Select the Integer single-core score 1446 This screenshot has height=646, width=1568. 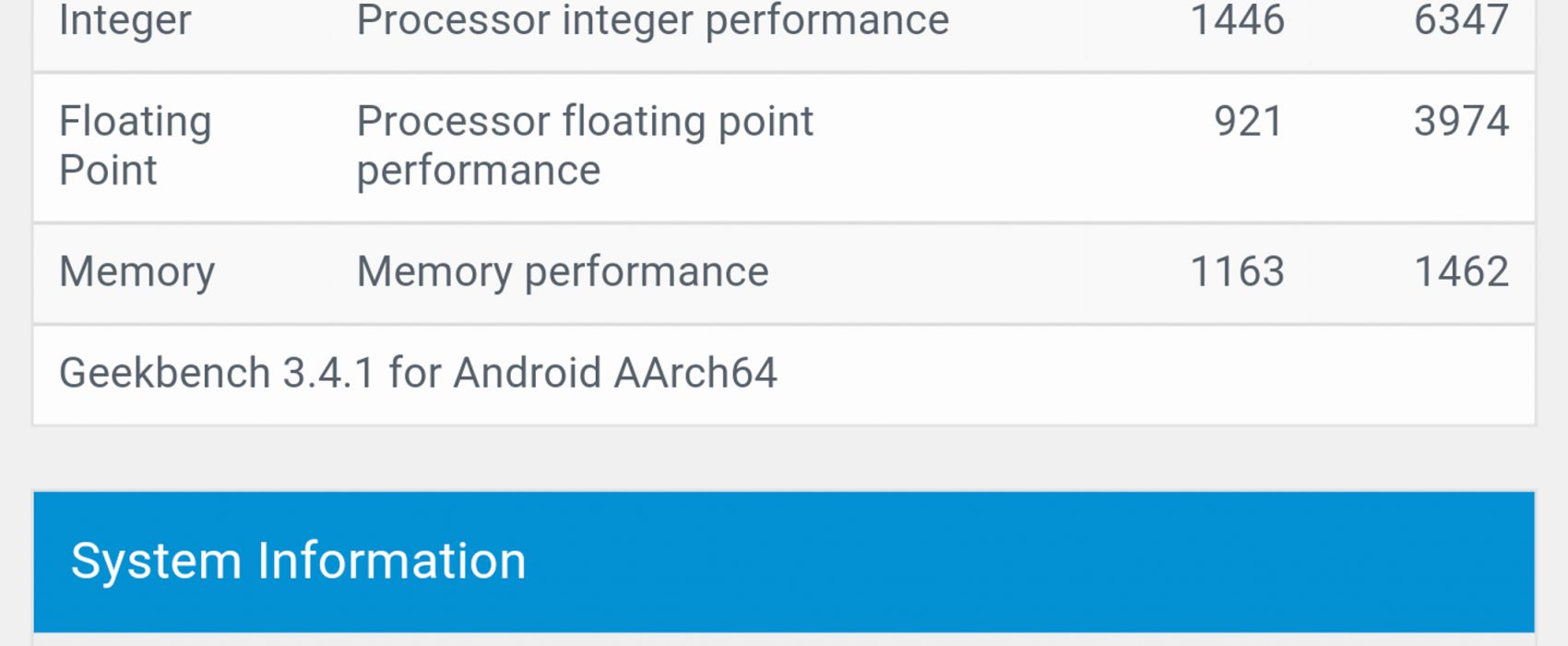click(1237, 19)
